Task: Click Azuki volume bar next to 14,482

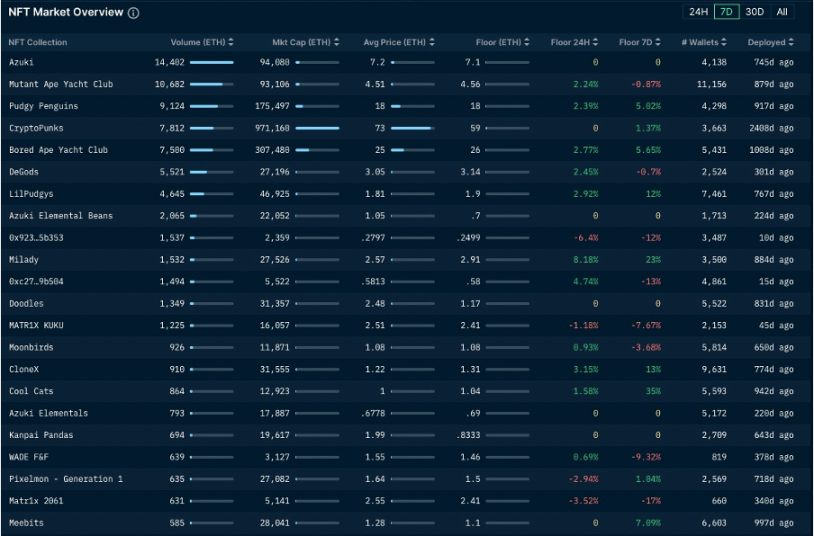Action: [212, 62]
